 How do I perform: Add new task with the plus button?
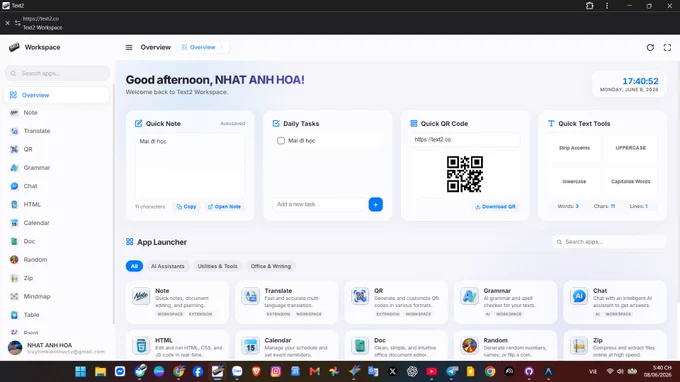point(376,204)
